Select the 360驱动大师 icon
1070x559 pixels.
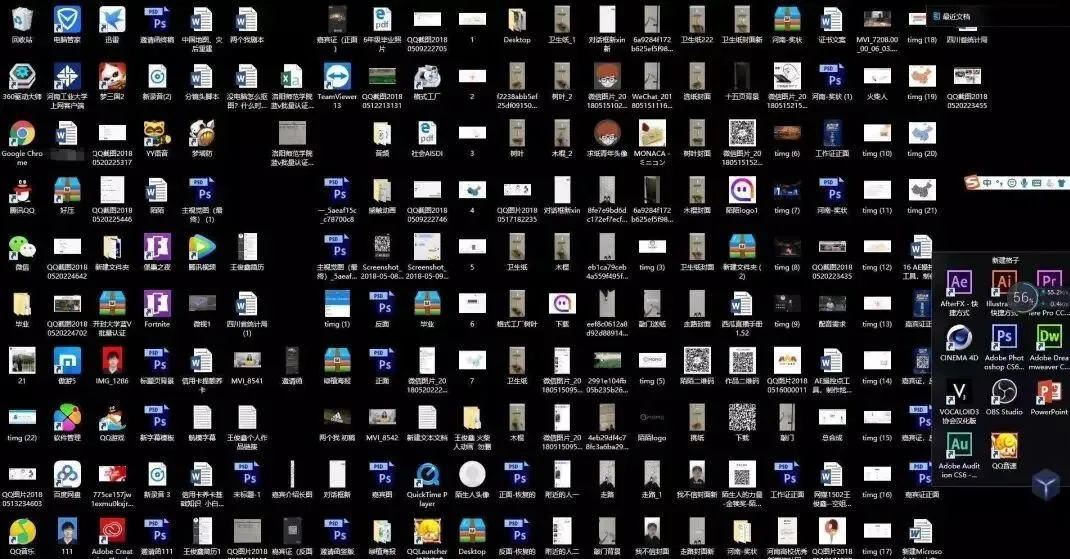pos(22,76)
